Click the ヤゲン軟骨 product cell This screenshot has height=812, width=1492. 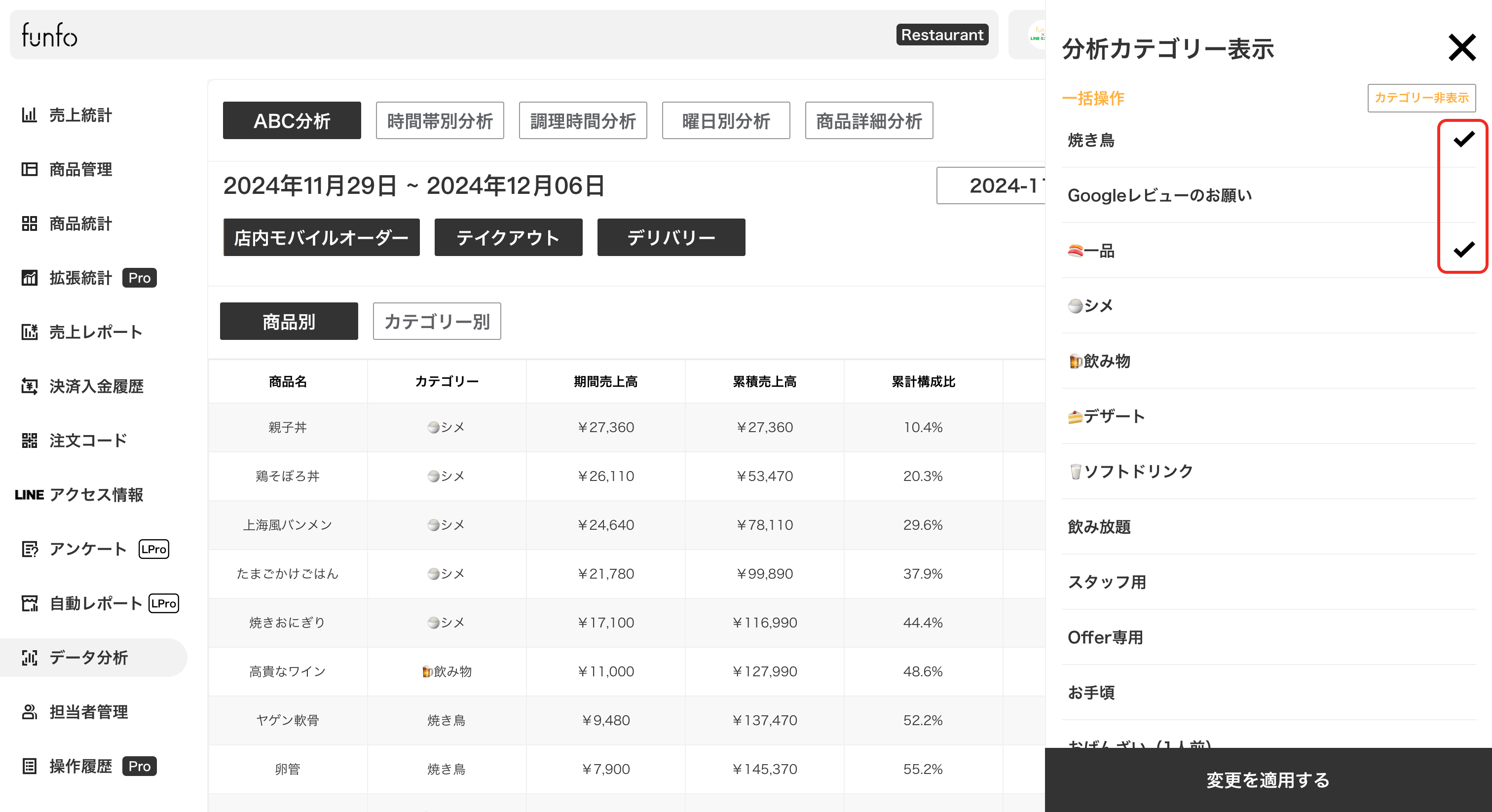pos(288,720)
